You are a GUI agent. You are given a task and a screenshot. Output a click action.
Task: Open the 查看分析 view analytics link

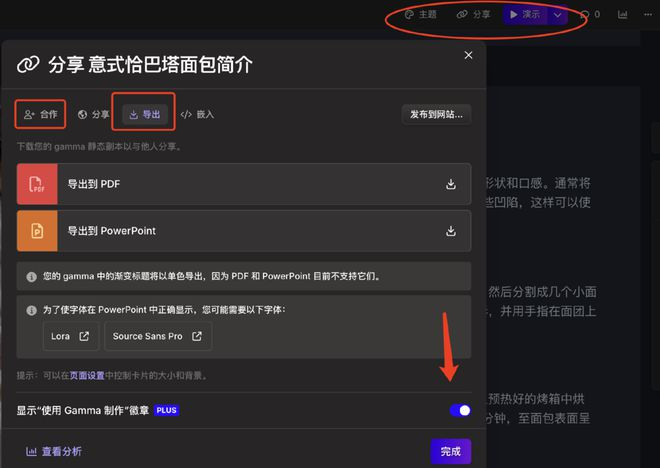pos(54,452)
